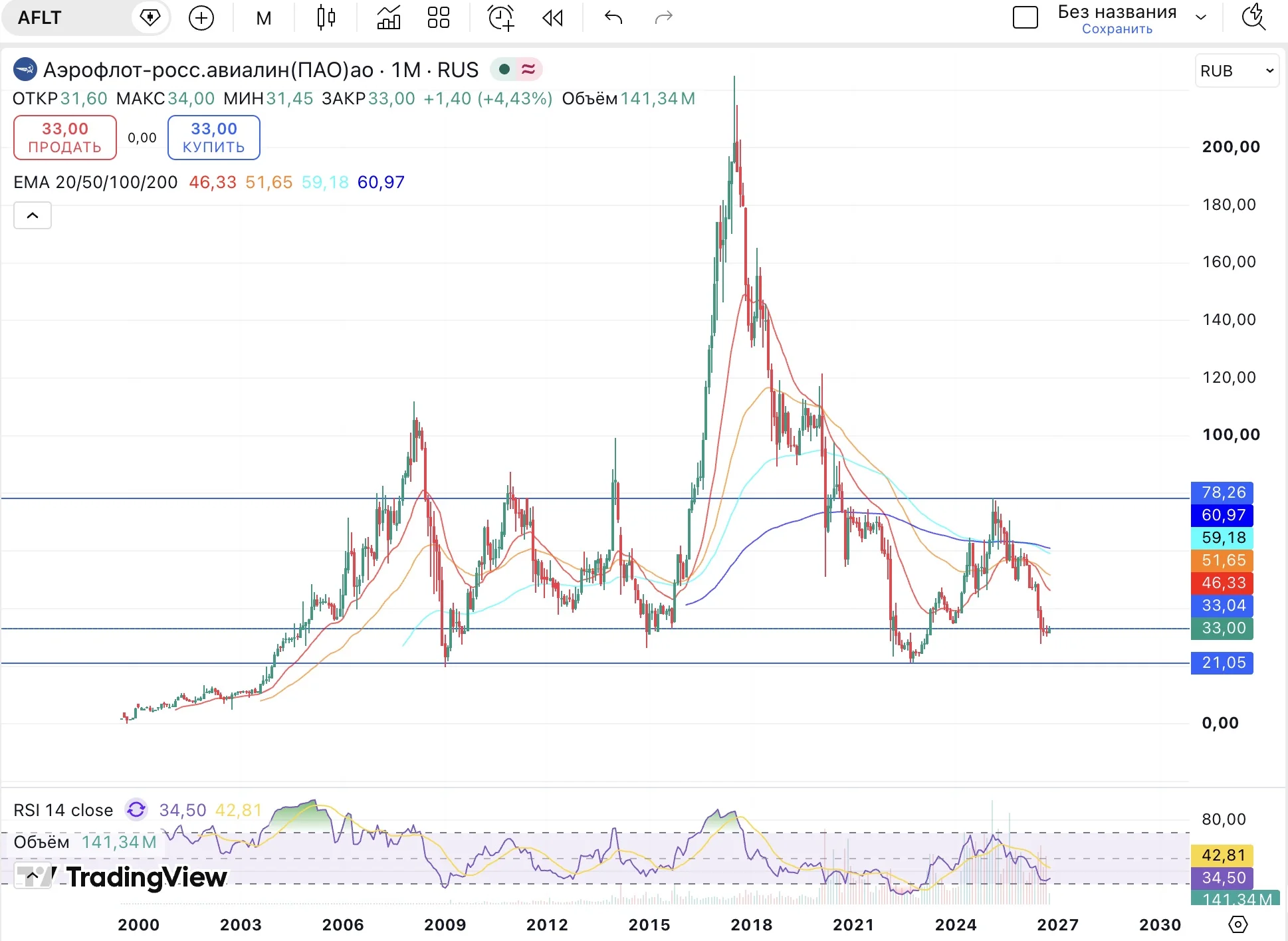Open the quick search lightning magnifier icon

click(1254, 18)
